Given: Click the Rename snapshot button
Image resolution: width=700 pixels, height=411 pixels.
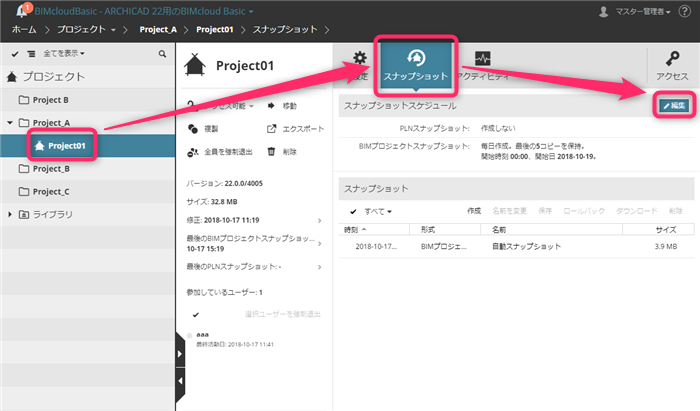Looking at the screenshot, I should tap(509, 211).
